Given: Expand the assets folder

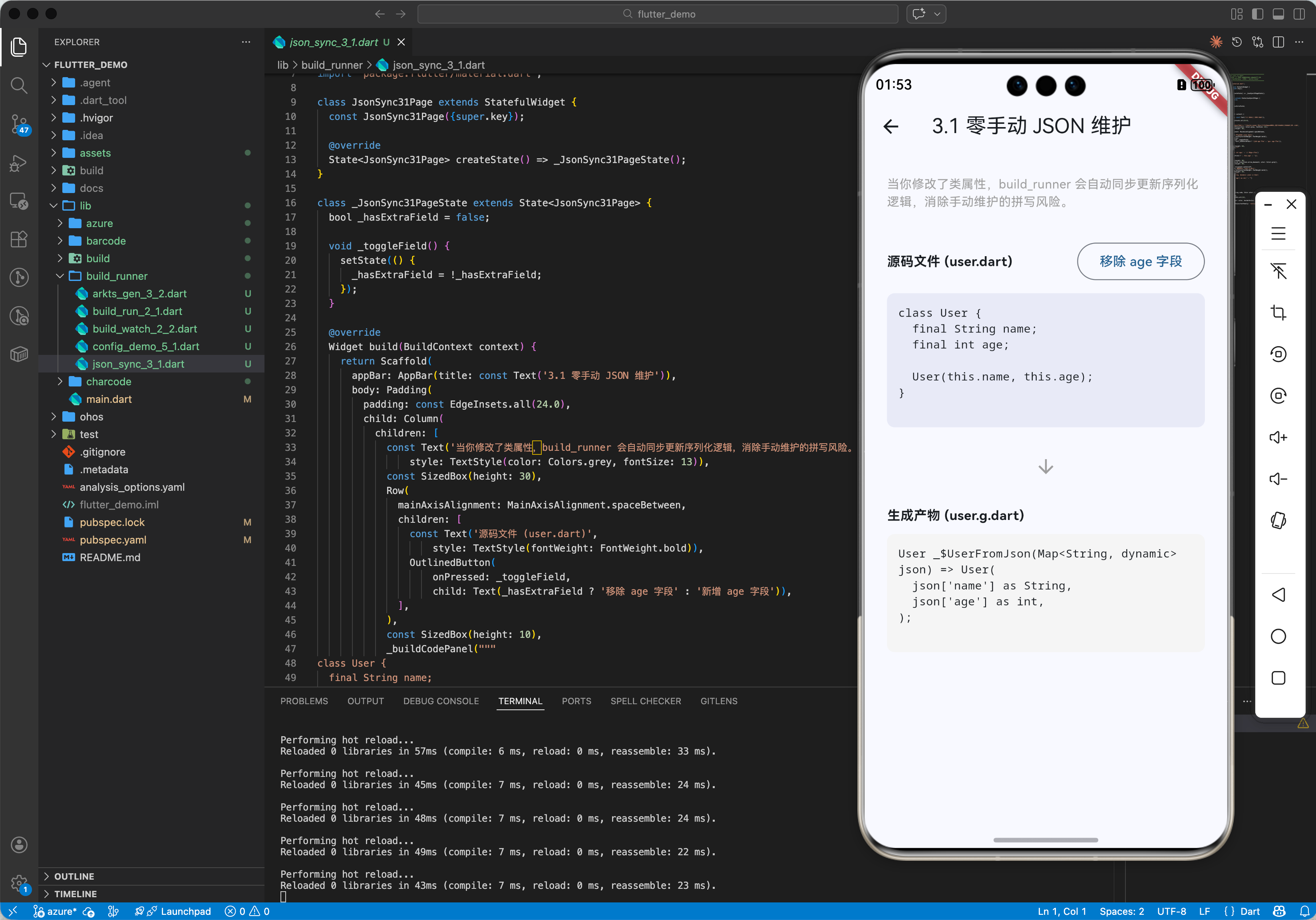Looking at the screenshot, I should tap(95, 153).
